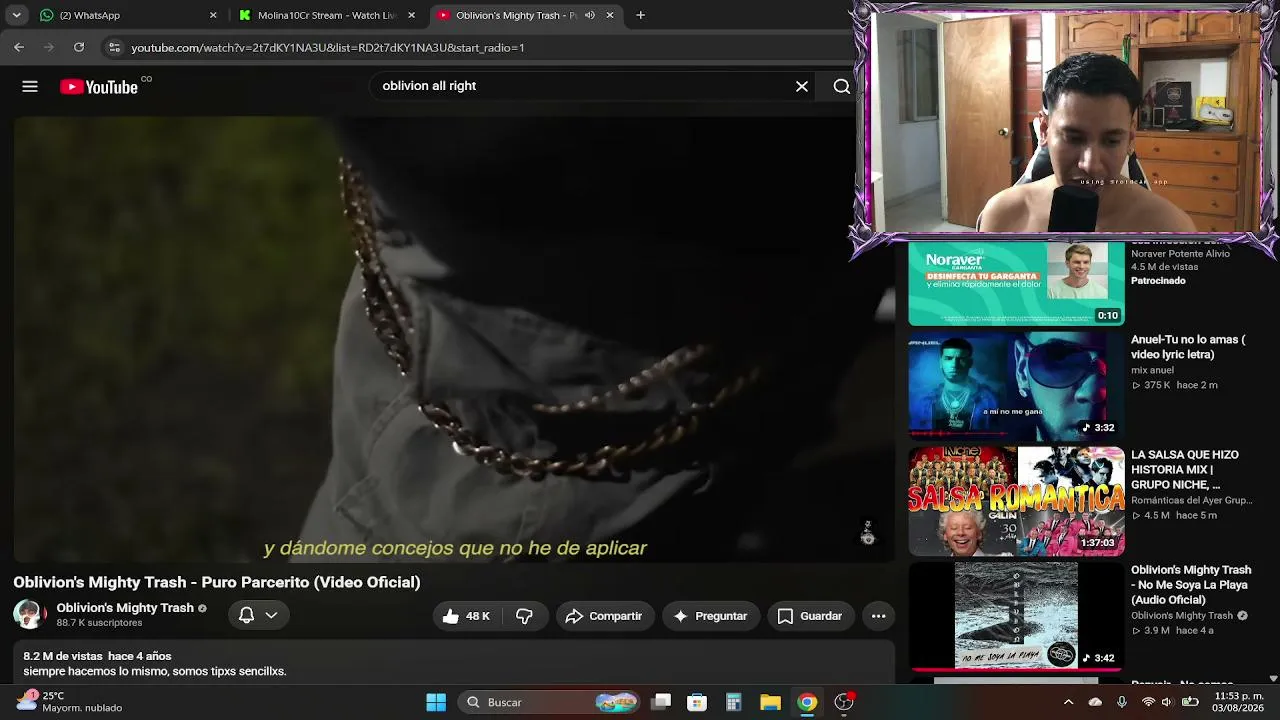Viewport: 1280px width, 720px height.
Task: Clear the YouTube search text
Action: [802, 87]
